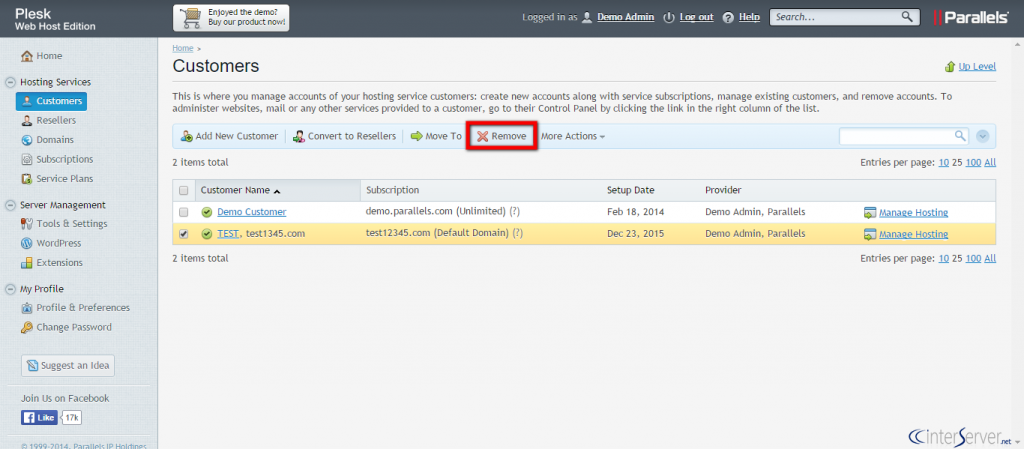
Task: Collapse the Server Management section
Action: 10,205
